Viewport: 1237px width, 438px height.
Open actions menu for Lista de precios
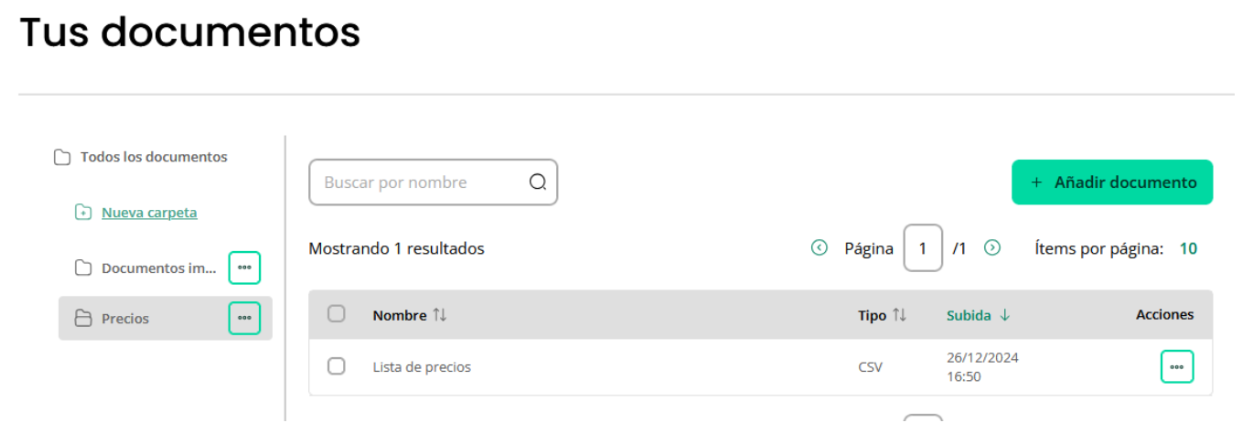tap(1177, 367)
